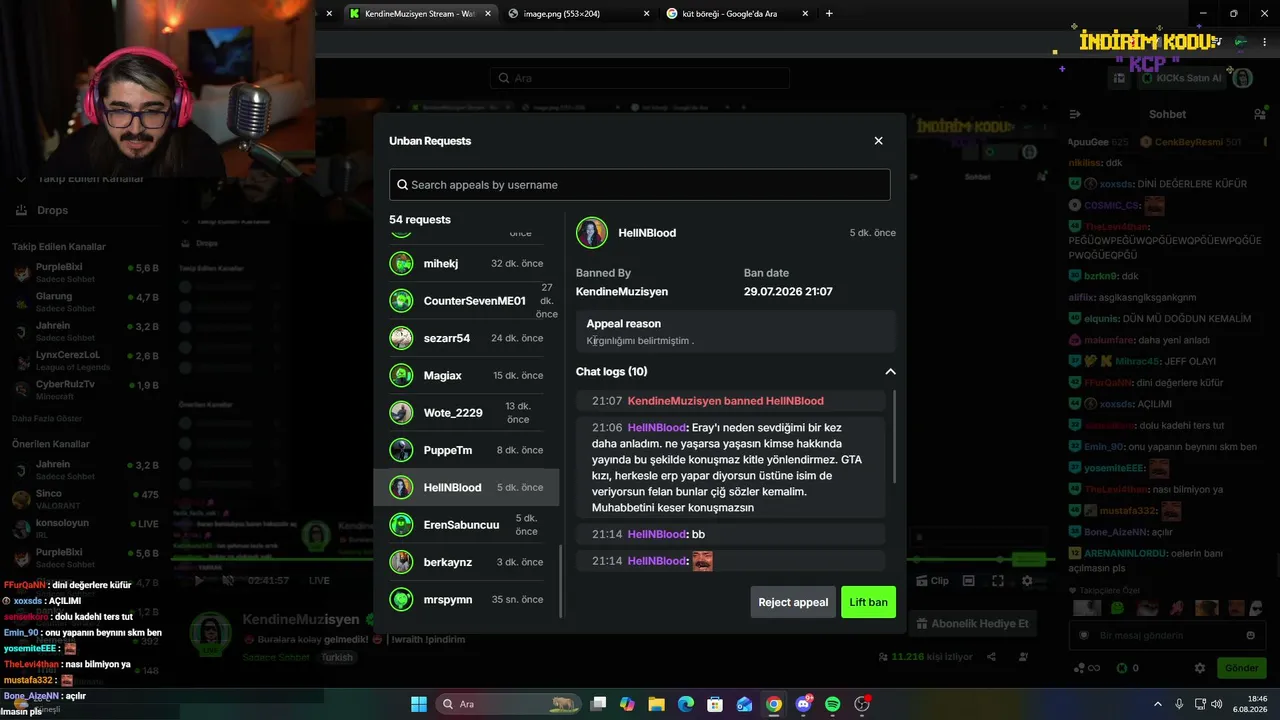Open the Drops sidebar item
The image size is (1280, 720).
[x=42, y=210]
